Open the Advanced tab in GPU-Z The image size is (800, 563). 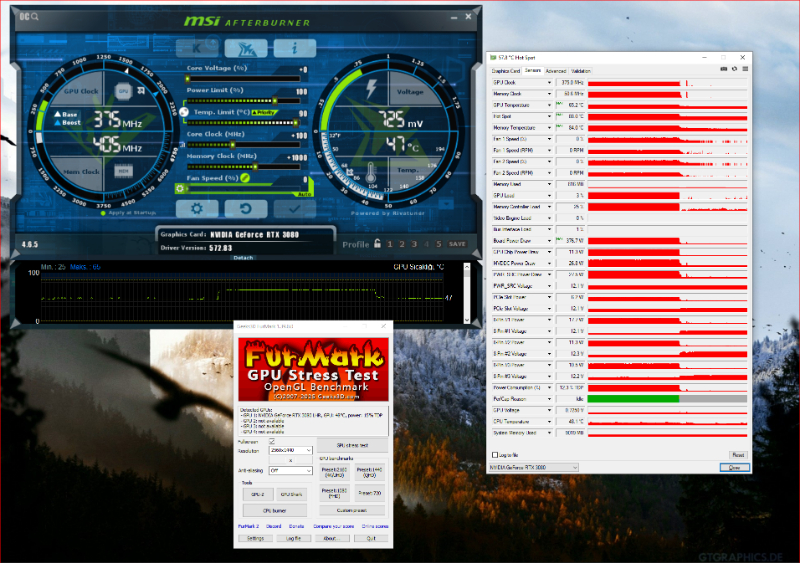pos(556,71)
